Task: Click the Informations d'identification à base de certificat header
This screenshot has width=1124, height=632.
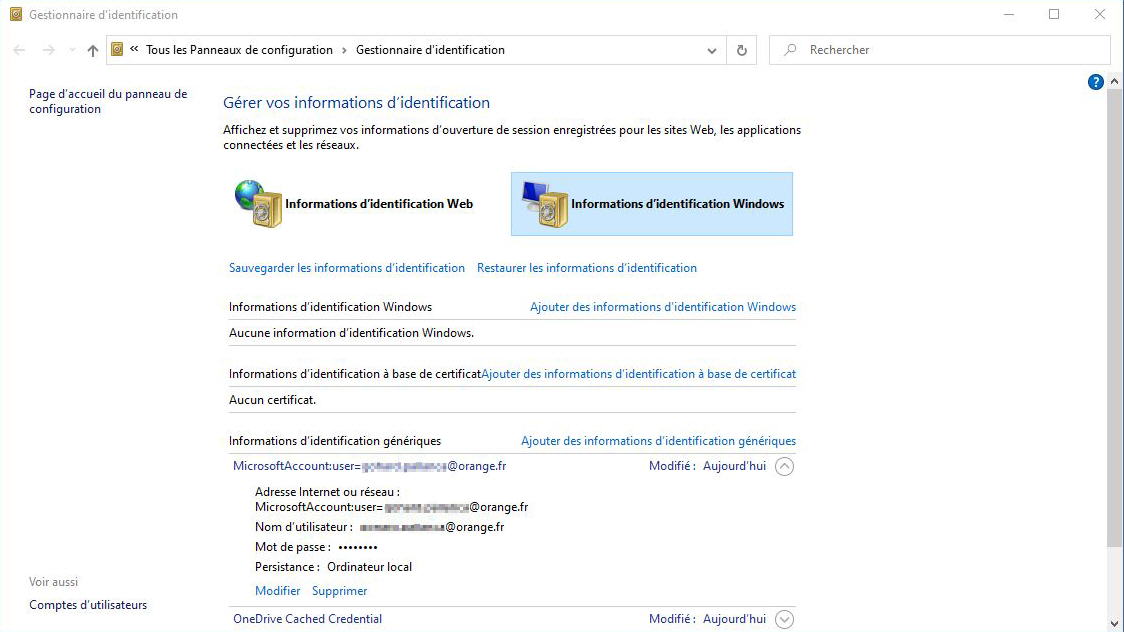Action: (355, 374)
